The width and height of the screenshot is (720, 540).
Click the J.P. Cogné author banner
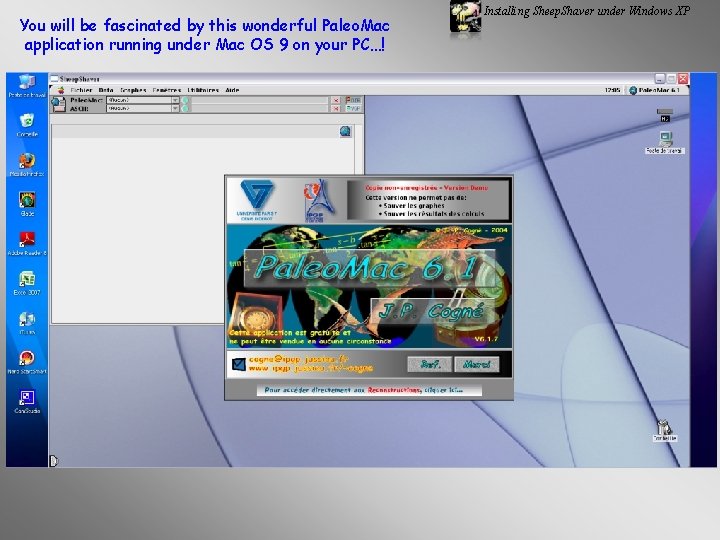433,311
